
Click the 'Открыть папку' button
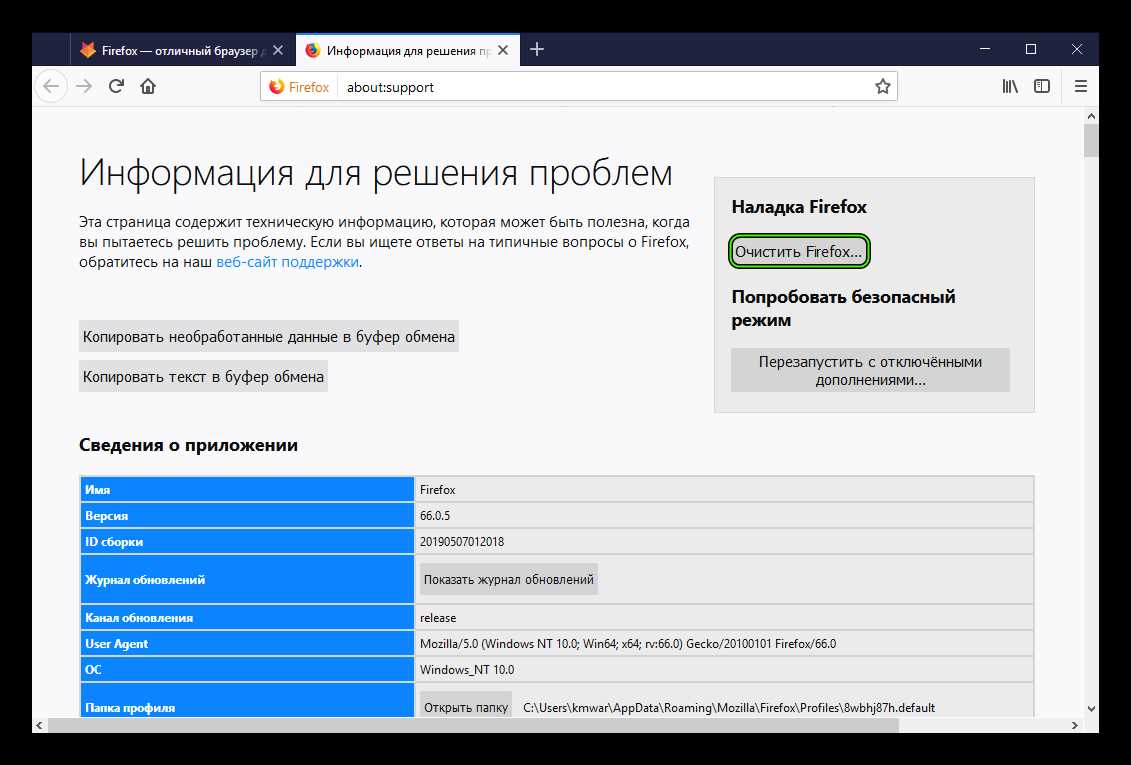coord(466,707)
